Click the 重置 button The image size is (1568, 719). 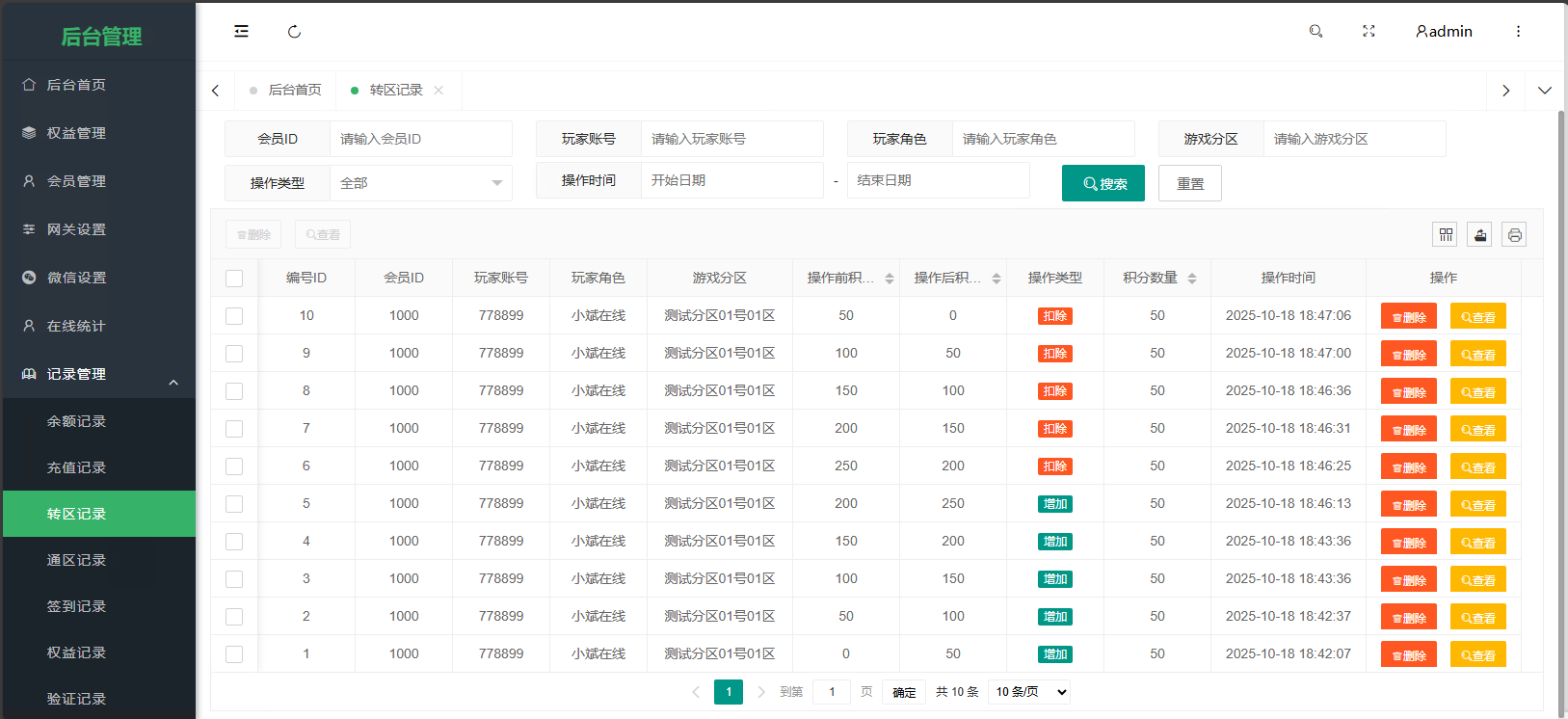pos(1190,183)
